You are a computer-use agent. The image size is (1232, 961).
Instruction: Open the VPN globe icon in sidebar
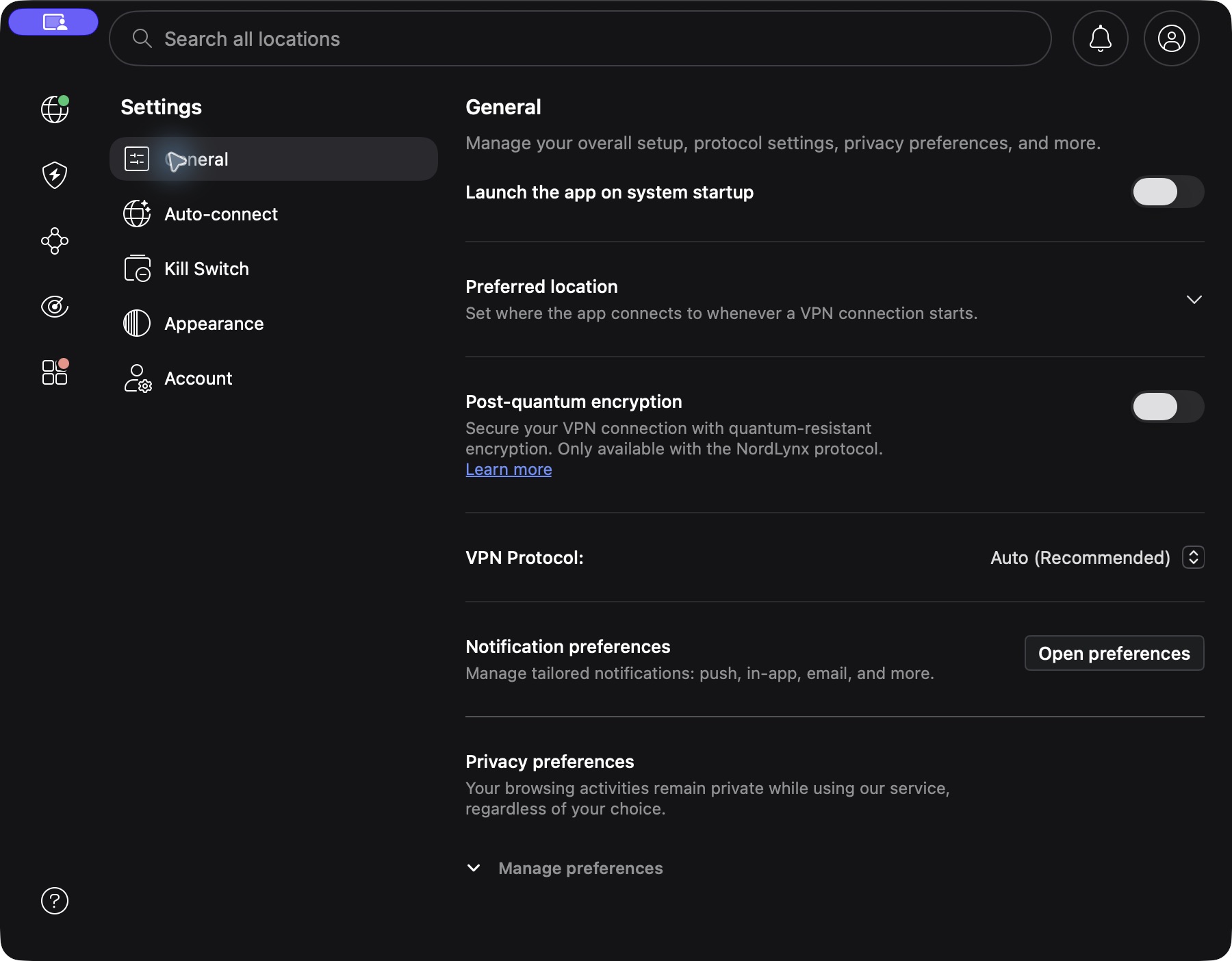(x=55, y=110)
